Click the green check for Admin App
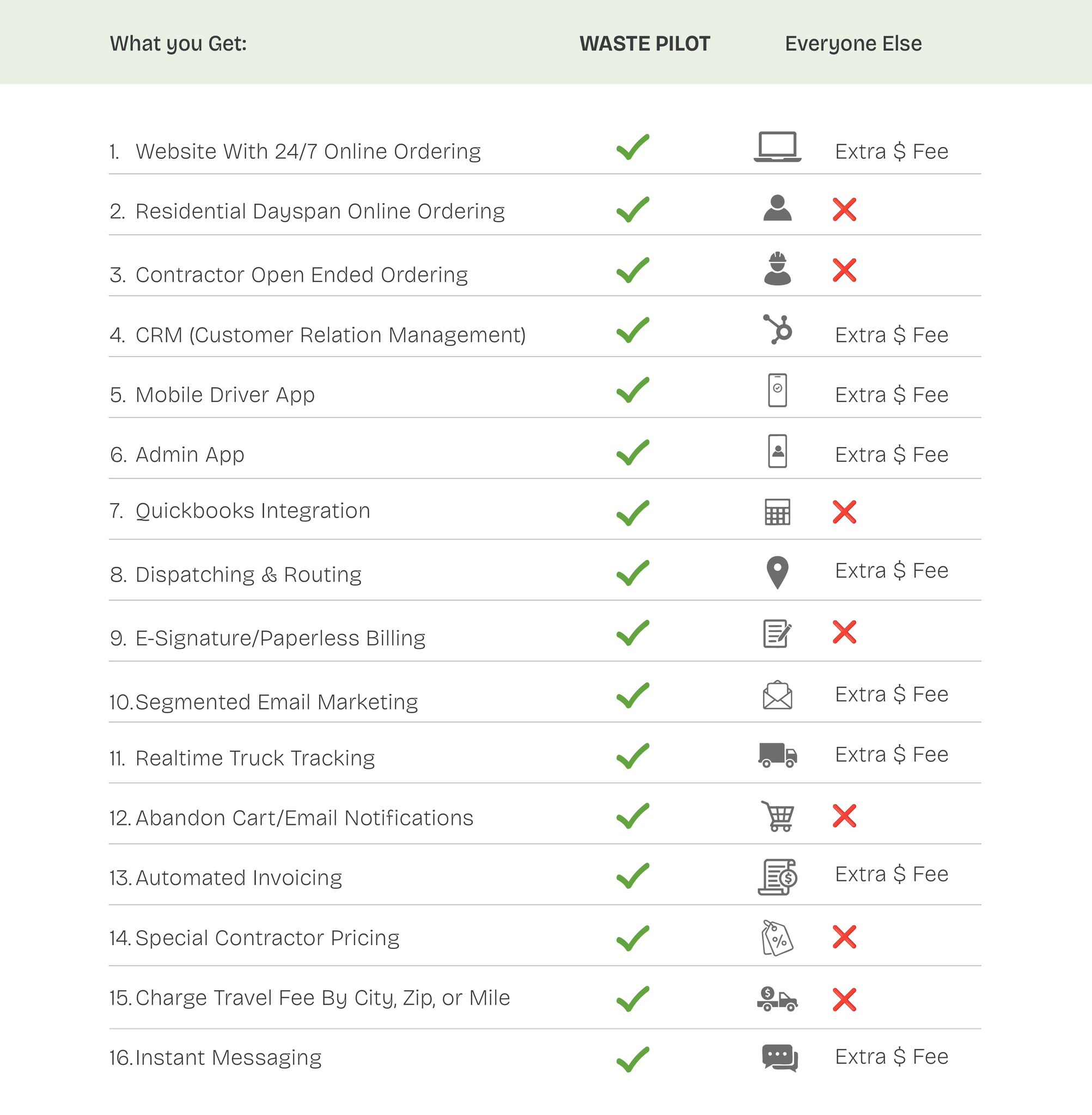This screenshot has width=1092, height=1115. click(633, 453)
